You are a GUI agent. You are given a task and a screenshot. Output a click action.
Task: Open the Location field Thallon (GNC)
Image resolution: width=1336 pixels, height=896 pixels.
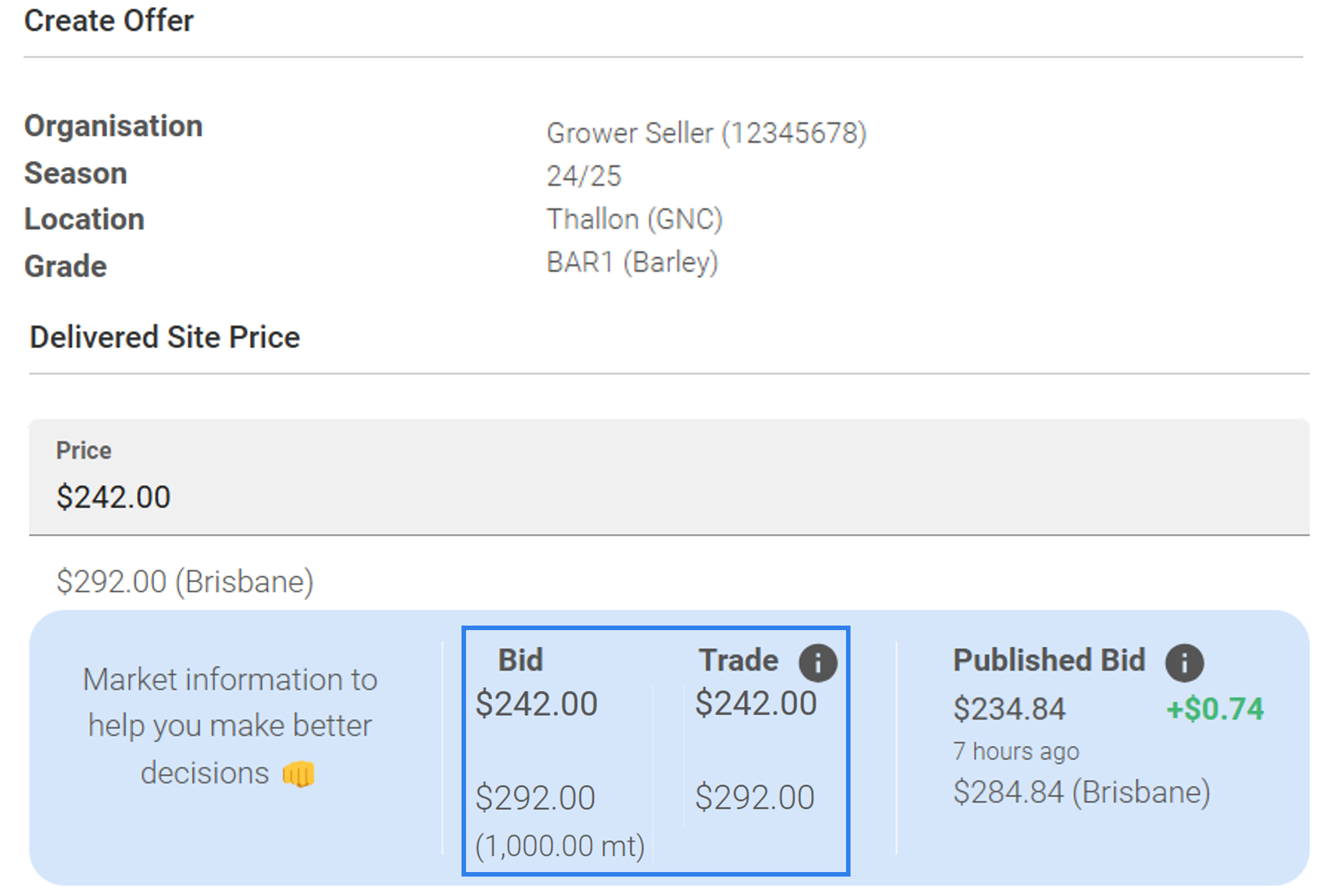[x=634, y=218]
